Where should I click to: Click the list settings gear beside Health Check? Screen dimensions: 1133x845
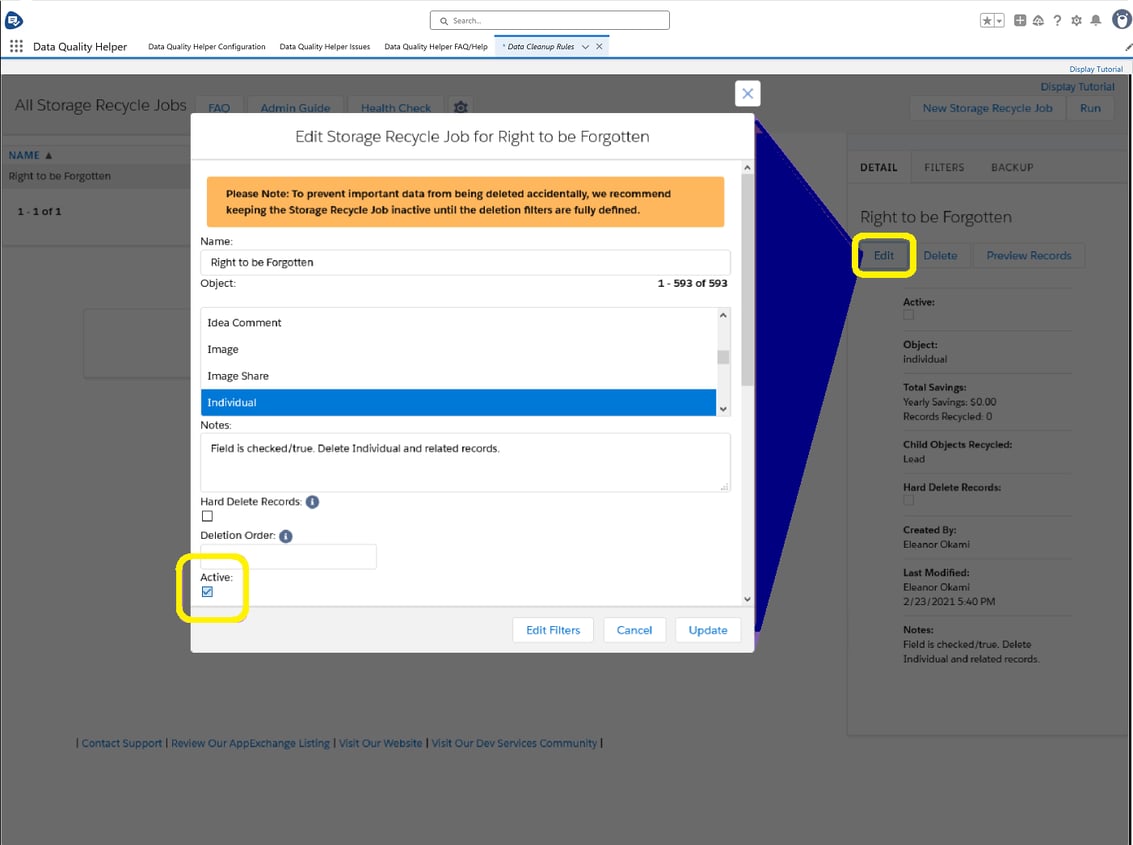coord(460,107)
